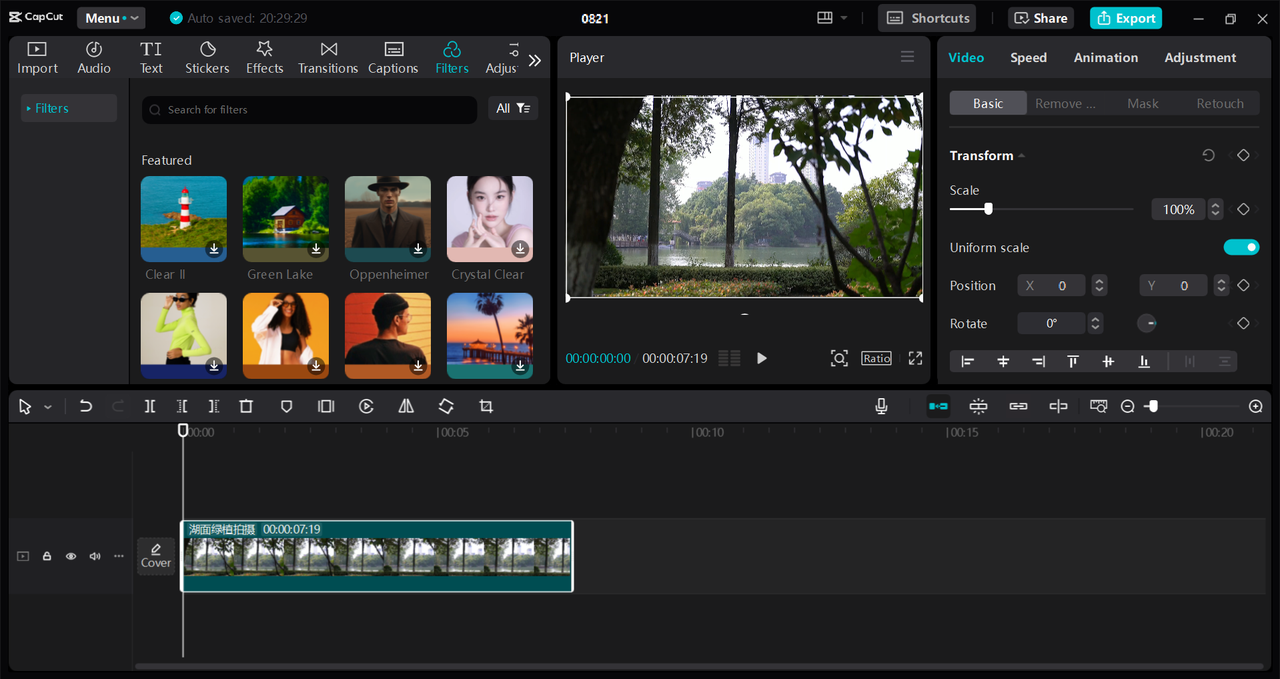Select the Green Lake filter thumbnail
This screenshot has height=679, width=1280.
pyautogui.click(x=285, y=219)
